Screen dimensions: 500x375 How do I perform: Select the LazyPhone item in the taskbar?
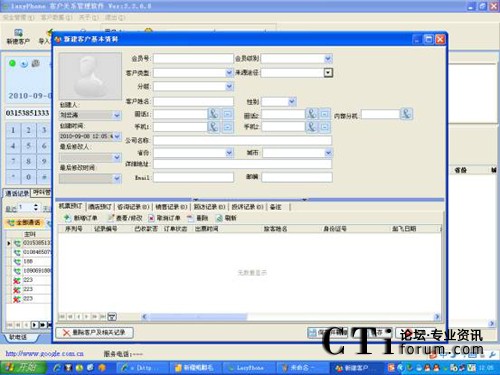(246, 368)
